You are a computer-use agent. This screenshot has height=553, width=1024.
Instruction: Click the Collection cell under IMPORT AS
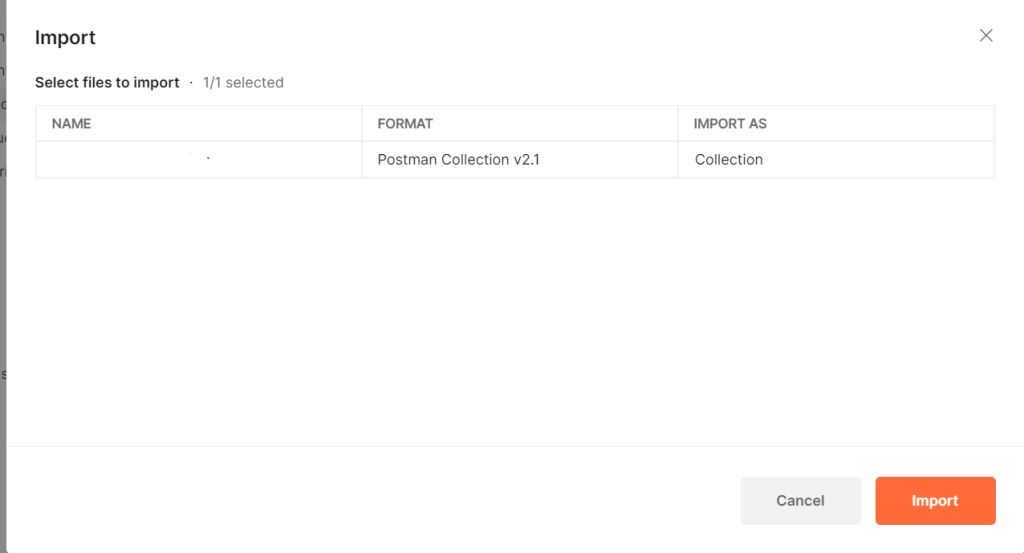point(729,160)
